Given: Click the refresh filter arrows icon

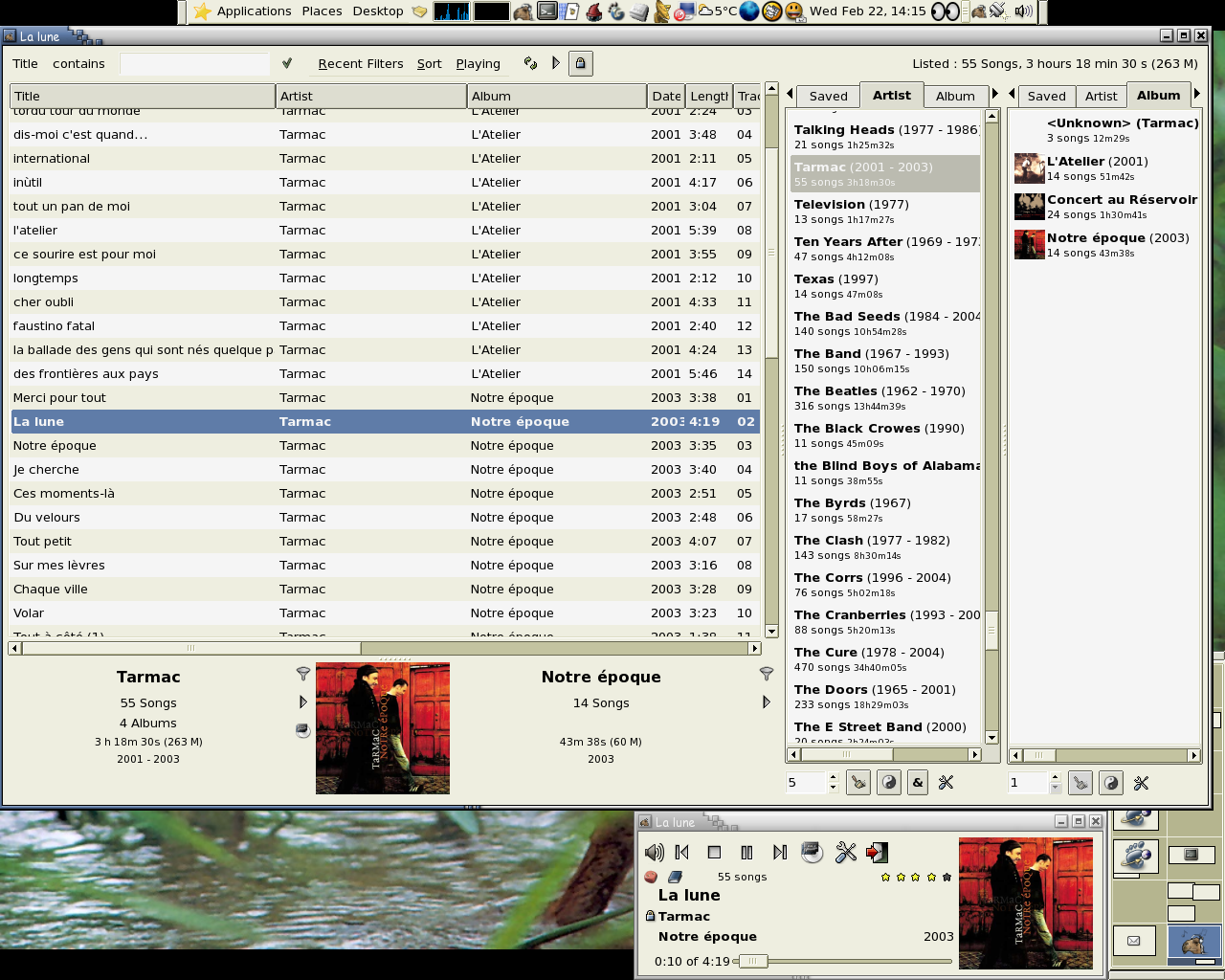Looking at the screenshot, I should [530, 63].
